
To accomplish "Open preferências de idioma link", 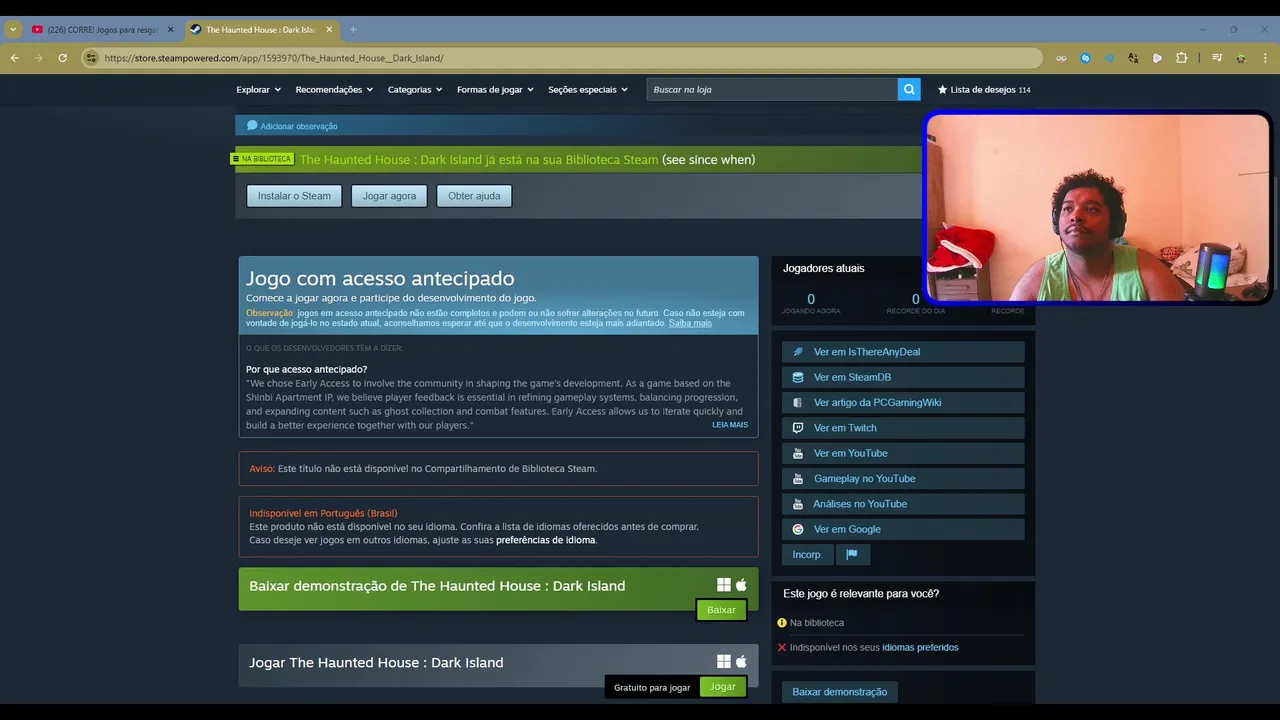I will (546, 540).
